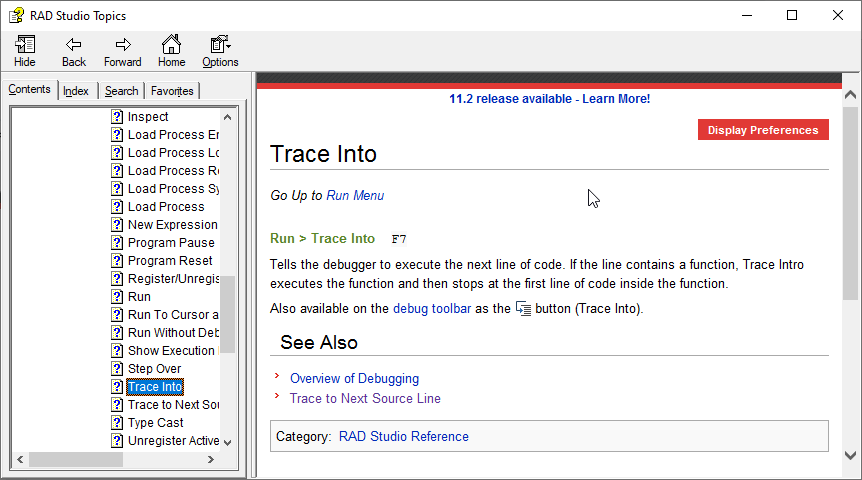
Task: Select the highlighted Trace Into topic
Action: (155, 387)
